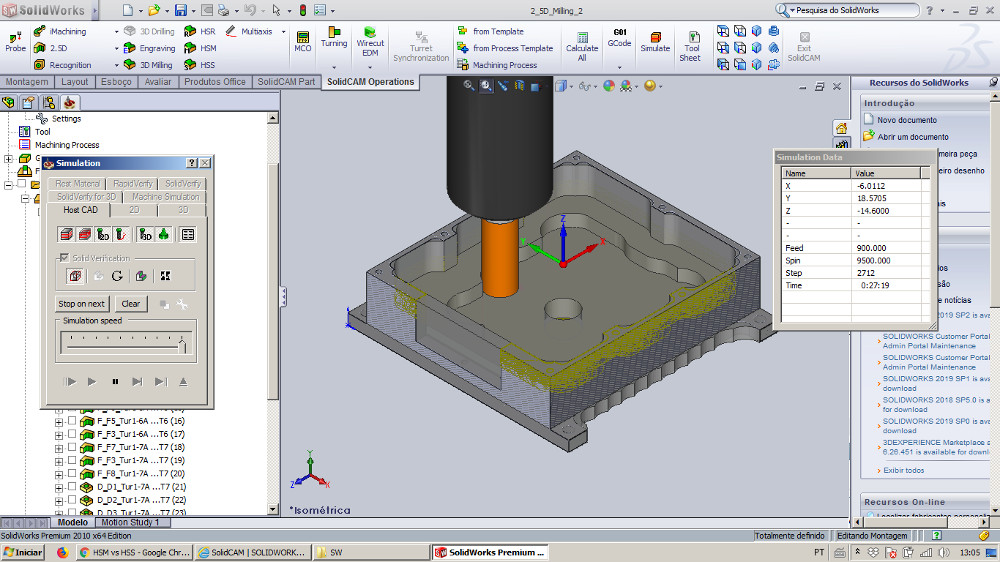Click the show 3D tool icon in Simulation

pyautogui.click(x=145, y=235)
